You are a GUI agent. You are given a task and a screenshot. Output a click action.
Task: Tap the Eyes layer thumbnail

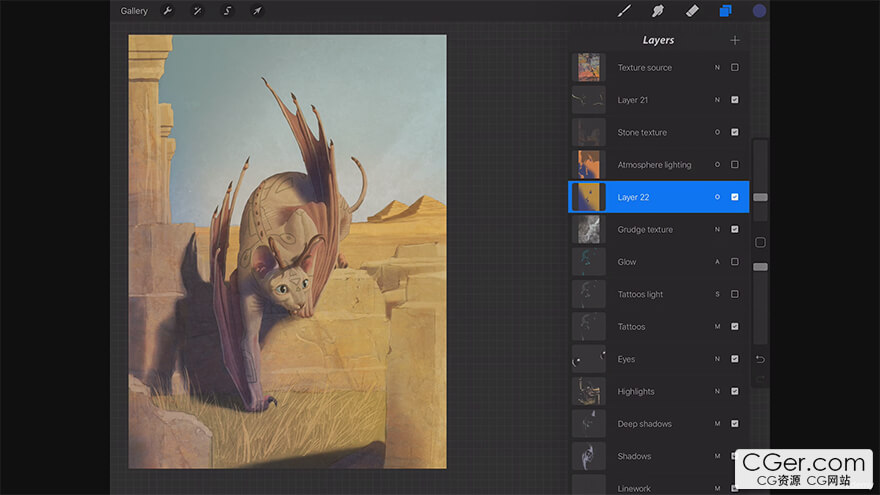[x=588, y=359]
